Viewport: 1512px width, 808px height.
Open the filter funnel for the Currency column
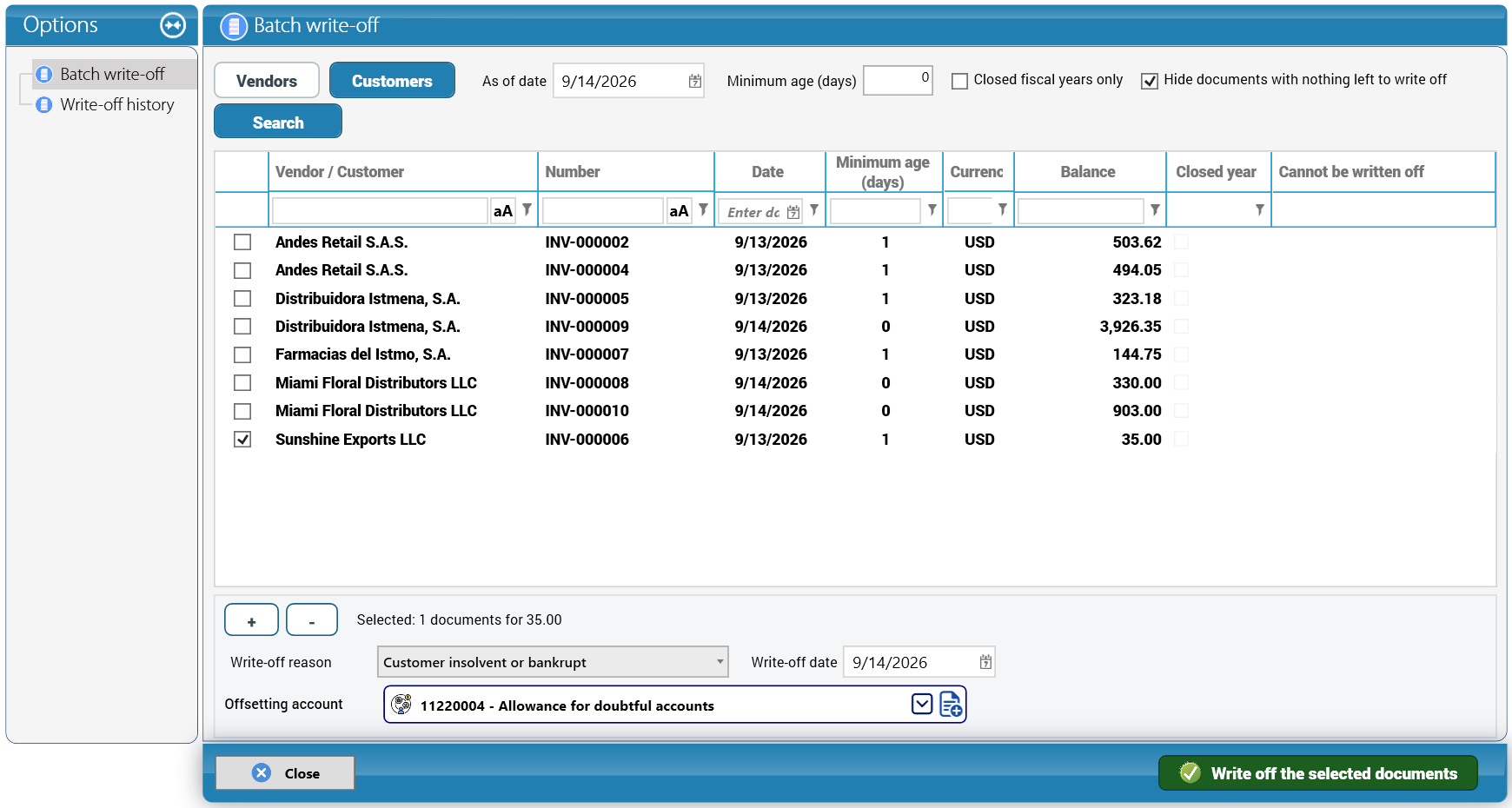click(x=1002, y=209)
